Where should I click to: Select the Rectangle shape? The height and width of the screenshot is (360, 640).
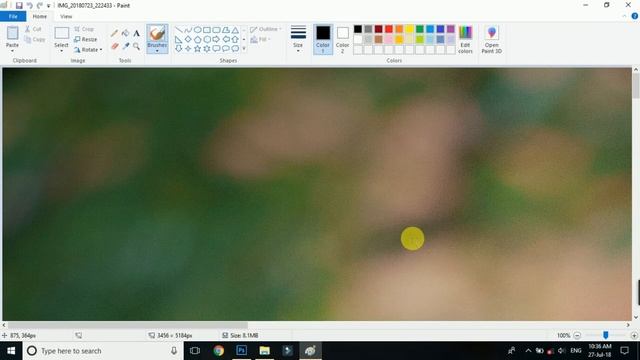pyautogui.click(x=207, y=30)
